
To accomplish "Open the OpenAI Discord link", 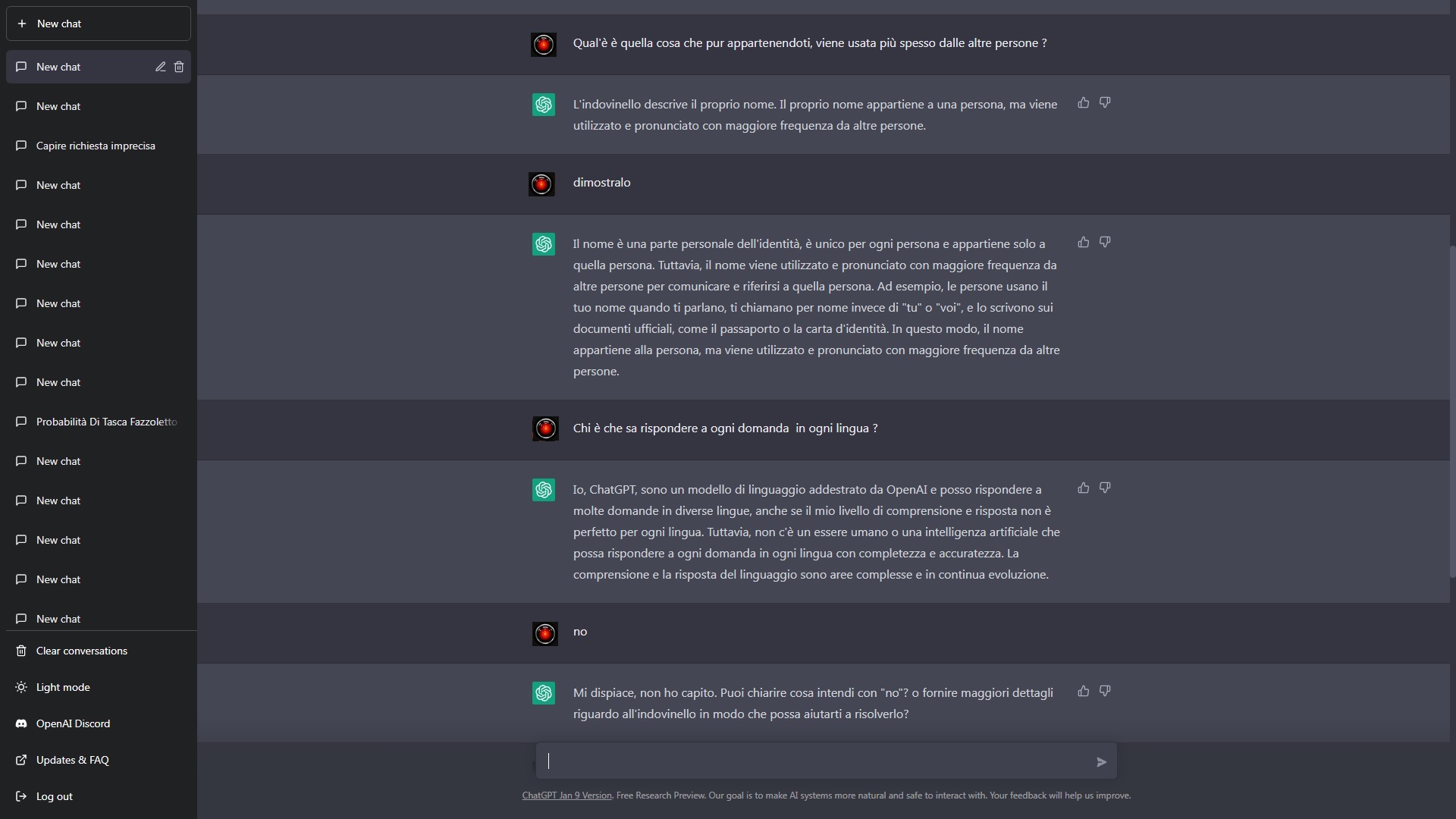I will 99,723.
